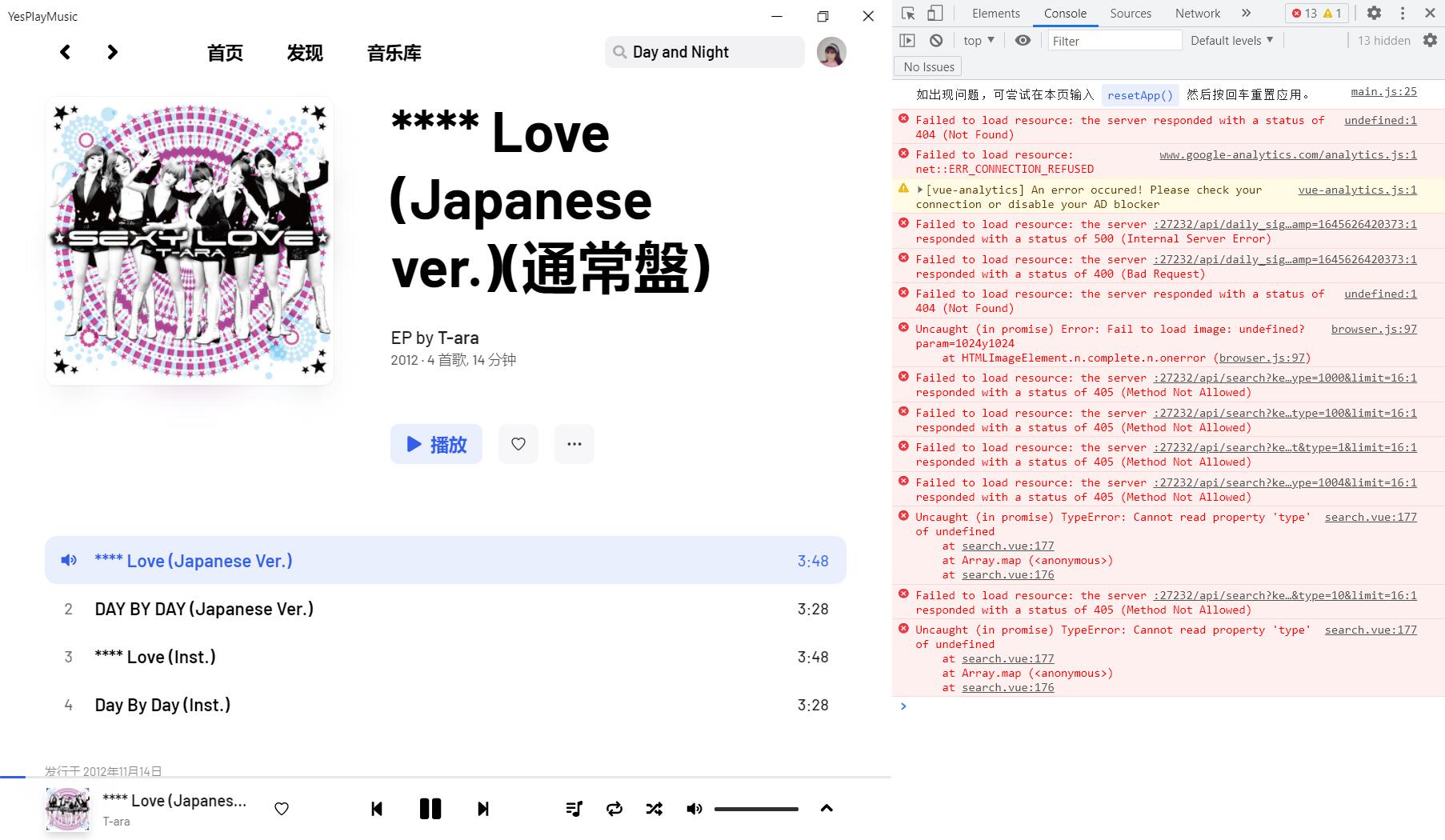Adjust the volume slider
Image resolution: width=1445 pixels, height=840 pixels.
coord(756,809)
